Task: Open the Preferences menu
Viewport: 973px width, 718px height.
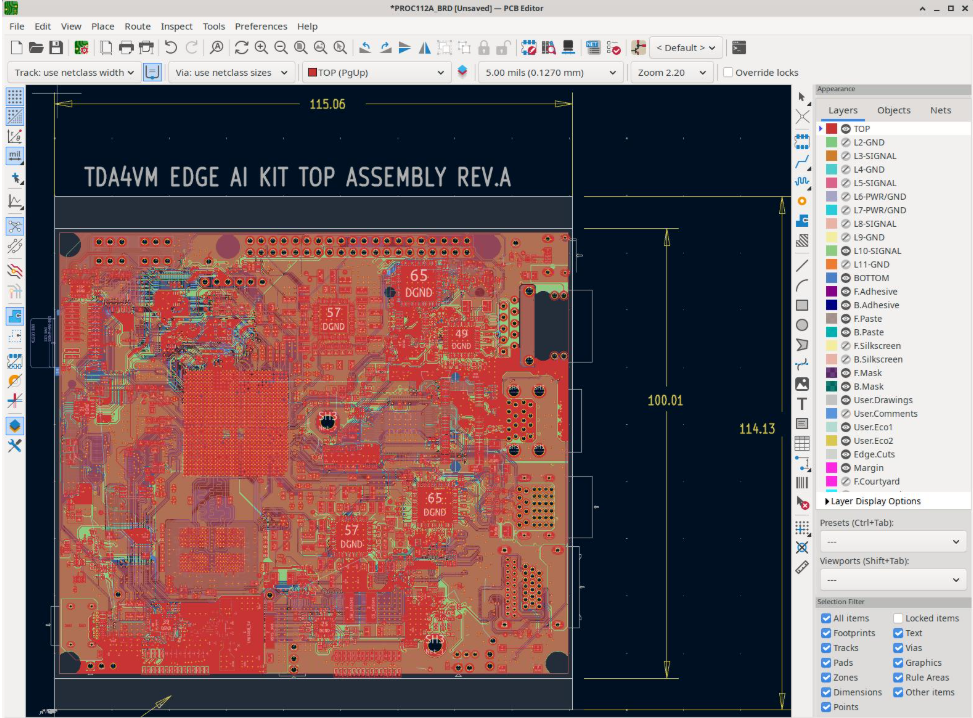Action: 261,26
